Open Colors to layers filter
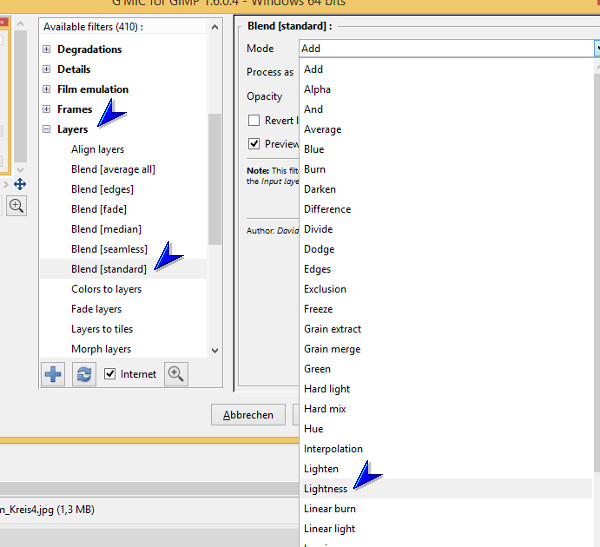The image size is (600, 547). [x=106, y=289]
